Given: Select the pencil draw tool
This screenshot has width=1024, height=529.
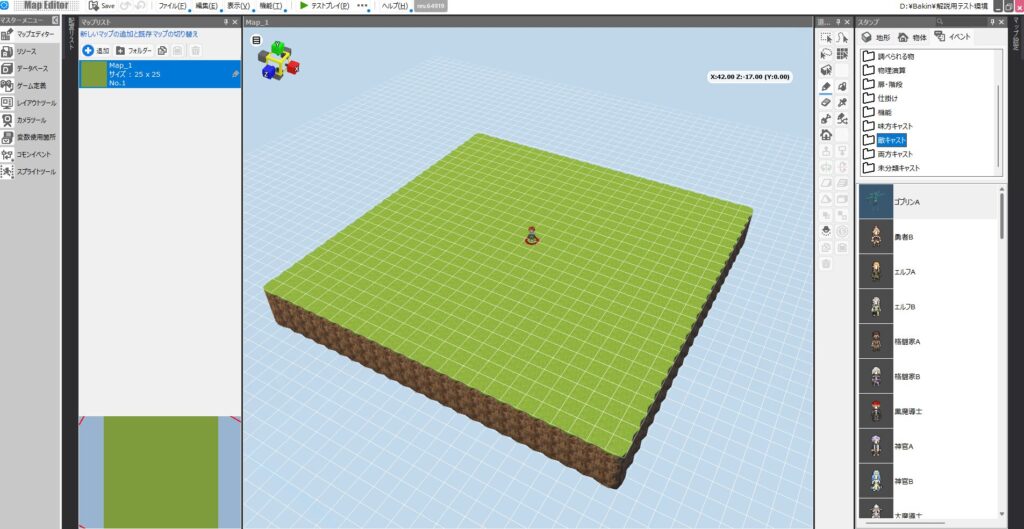Looking at the screenshot, I should pyautogui.click(x=826, y=87).
